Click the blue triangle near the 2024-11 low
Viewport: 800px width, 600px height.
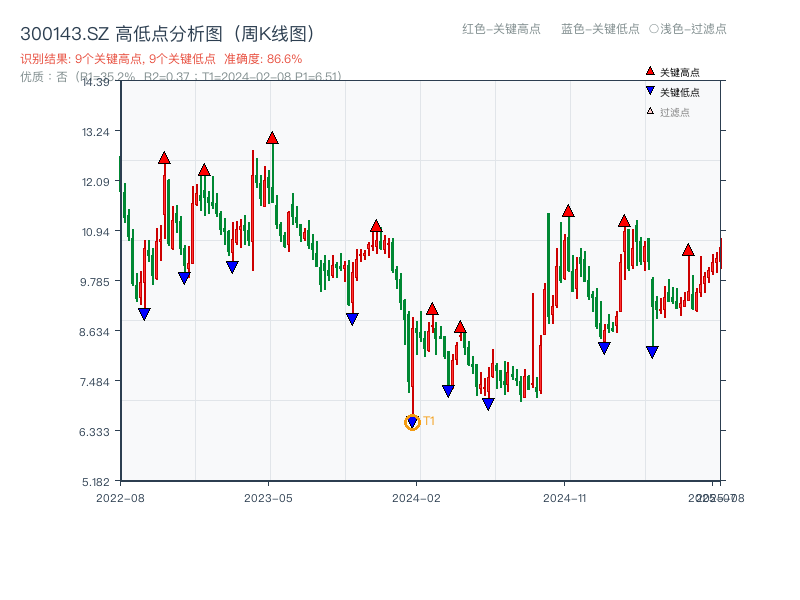(x=603, y=345)
